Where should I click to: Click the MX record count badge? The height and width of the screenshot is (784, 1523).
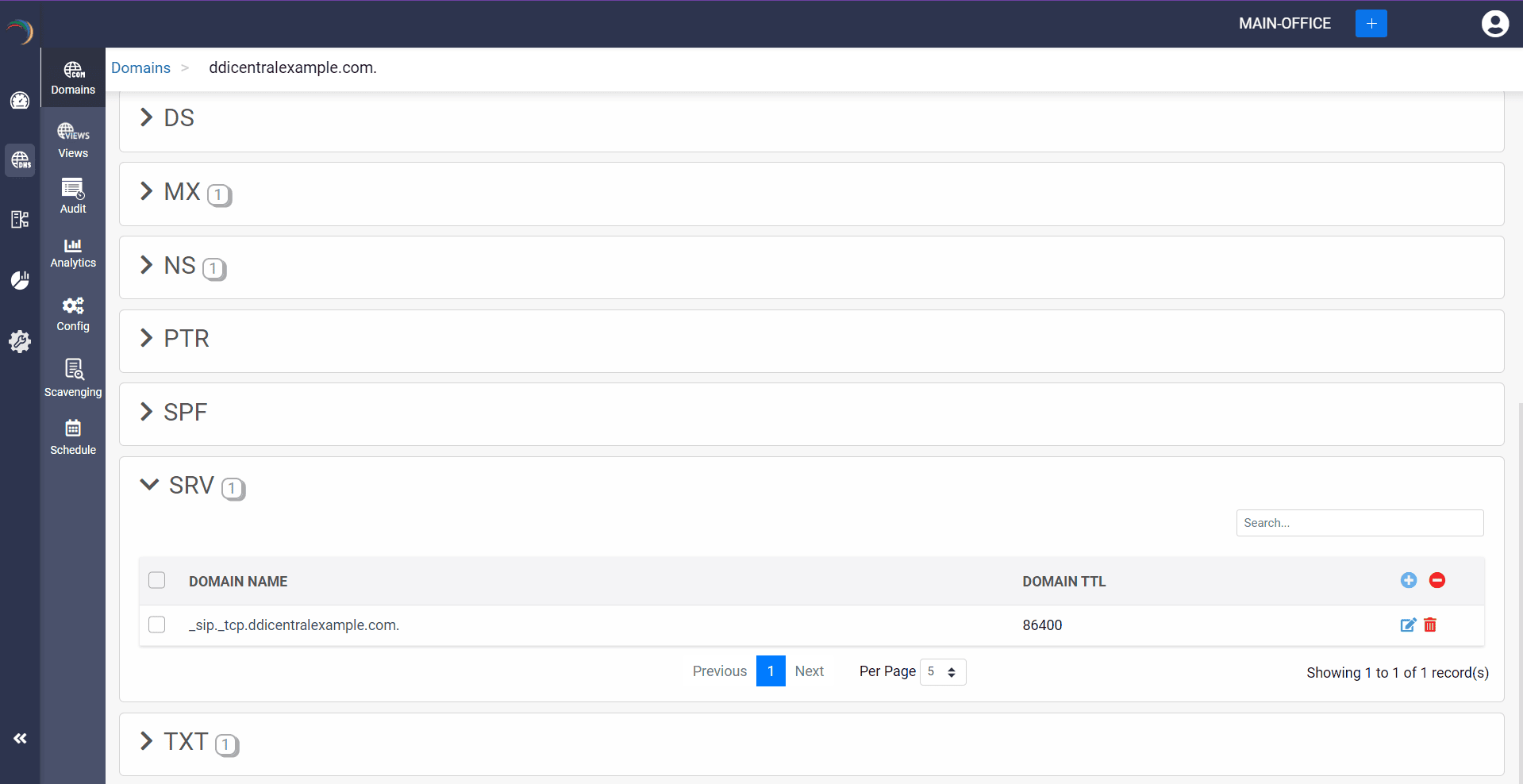219,195
